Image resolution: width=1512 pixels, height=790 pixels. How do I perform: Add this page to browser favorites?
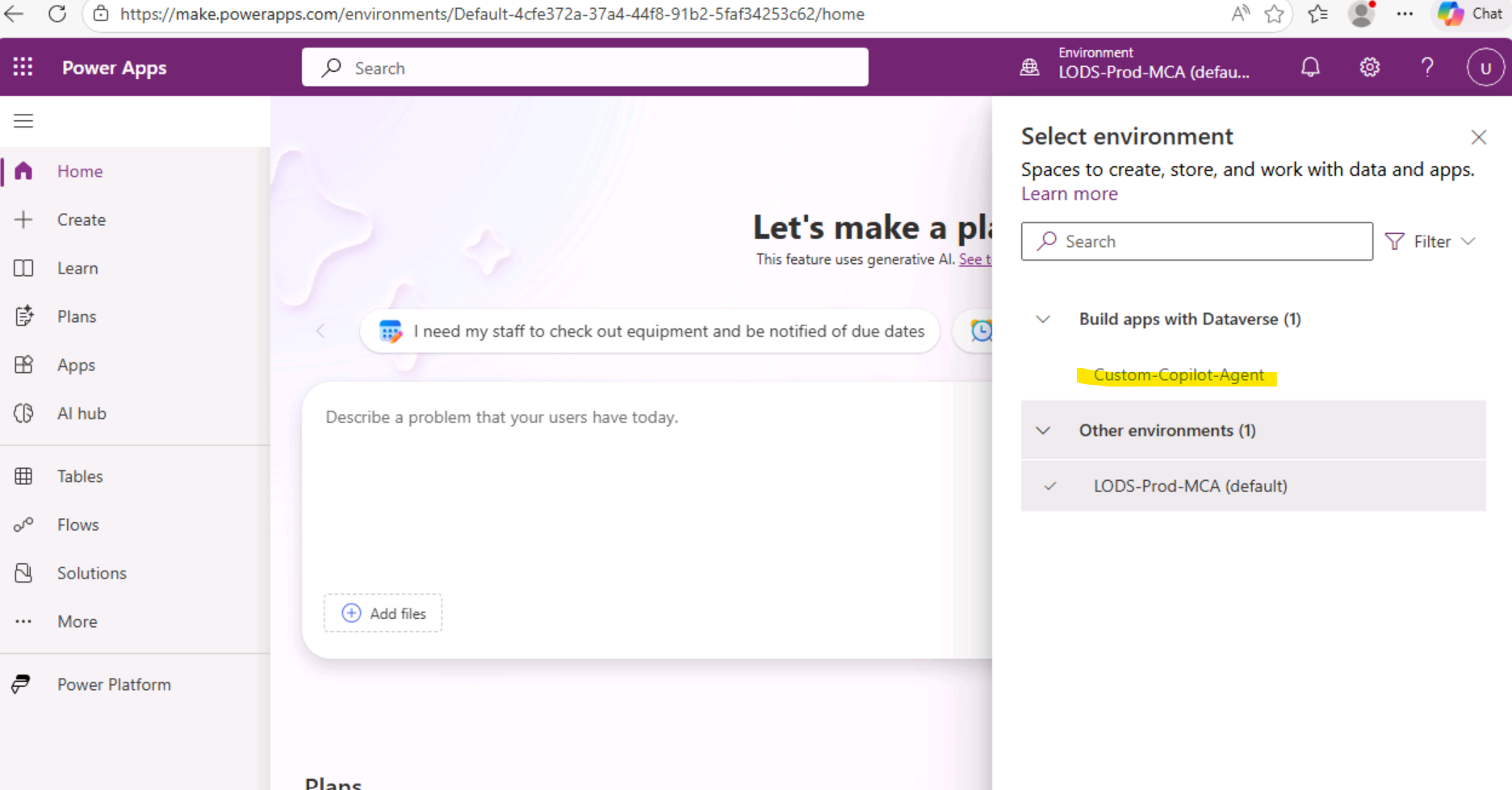[1274, 14]
